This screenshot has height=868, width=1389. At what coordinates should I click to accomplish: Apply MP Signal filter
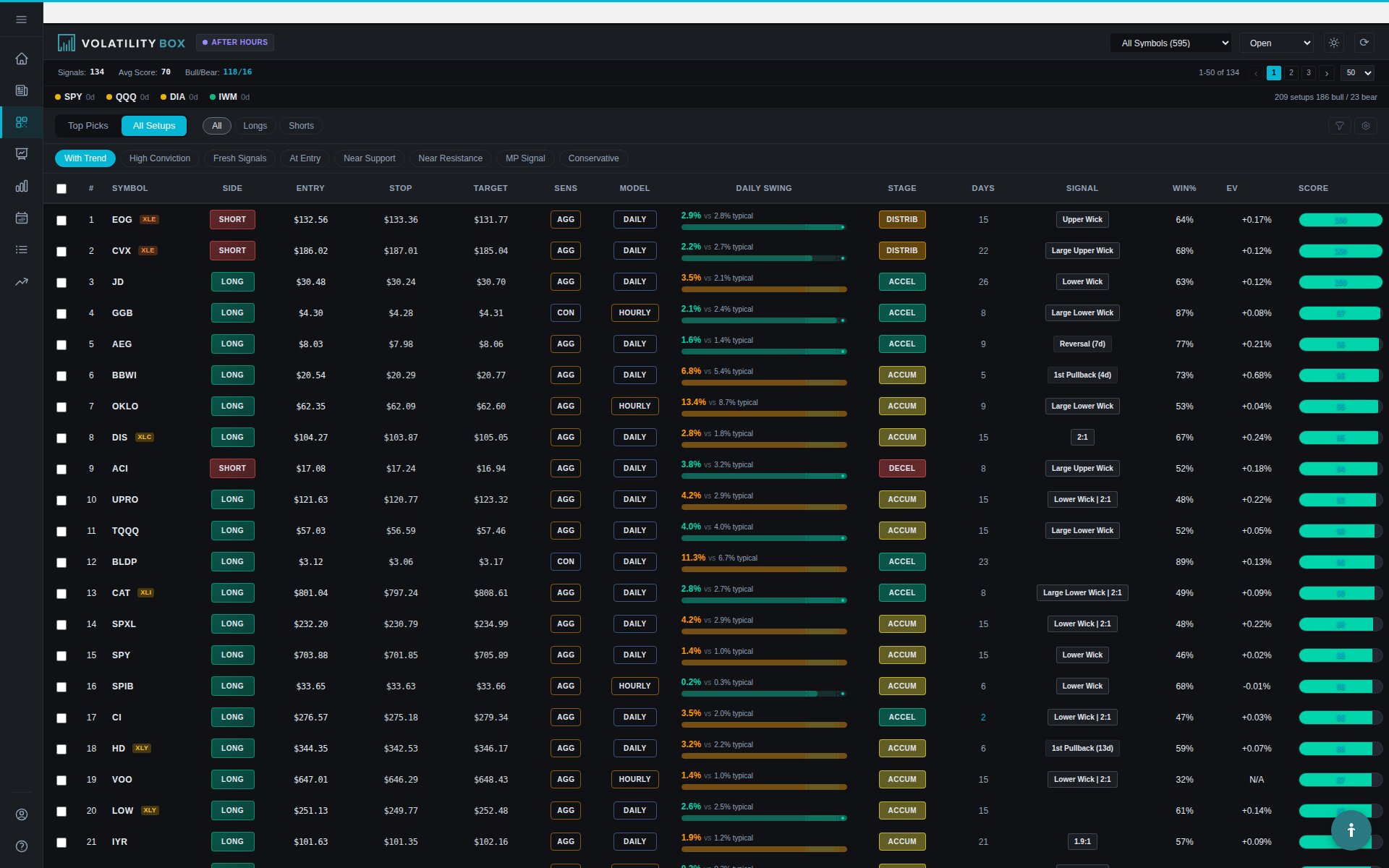[526, 158]
